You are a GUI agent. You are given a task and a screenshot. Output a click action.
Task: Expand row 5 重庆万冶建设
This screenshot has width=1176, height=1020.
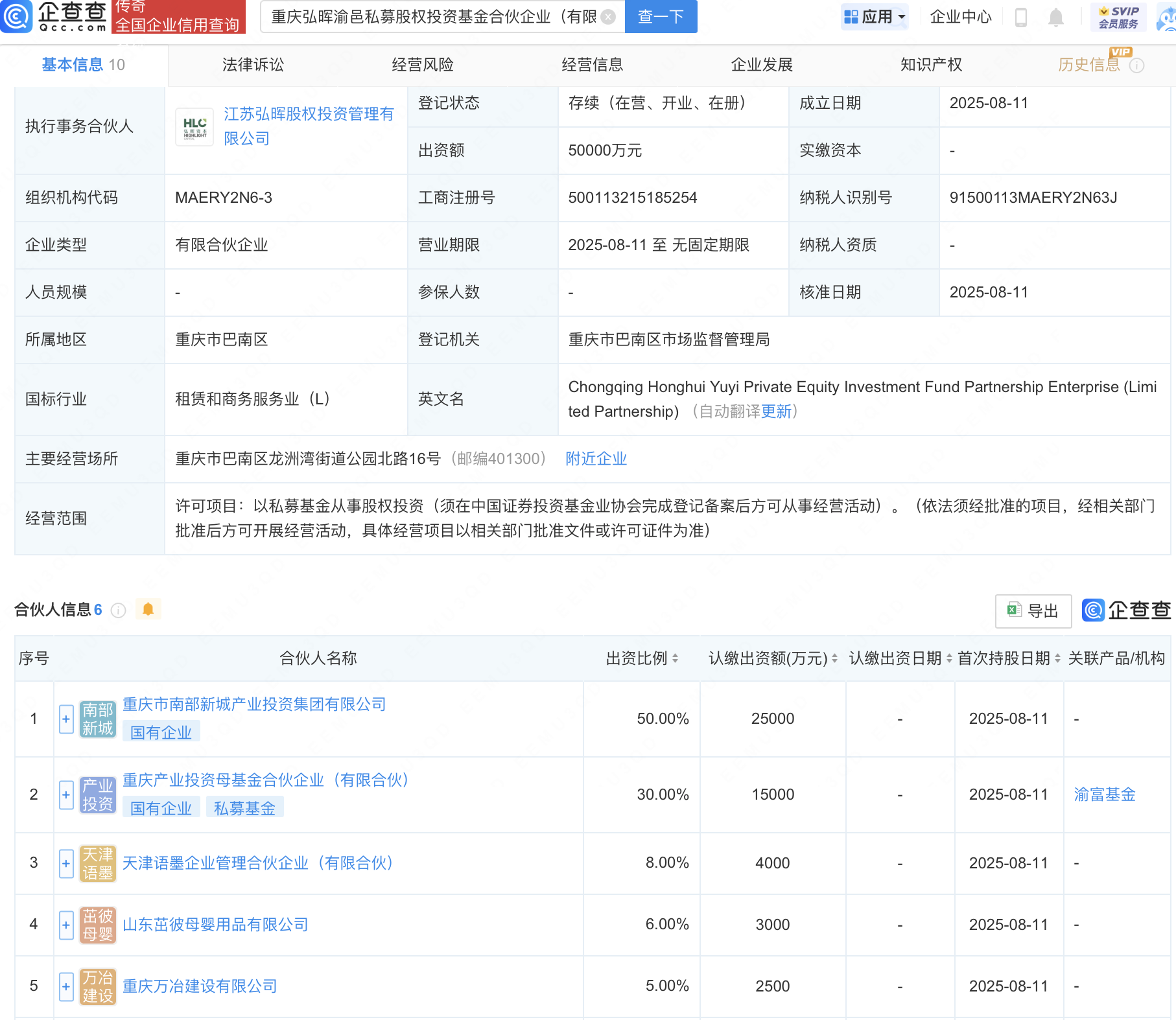66,986
